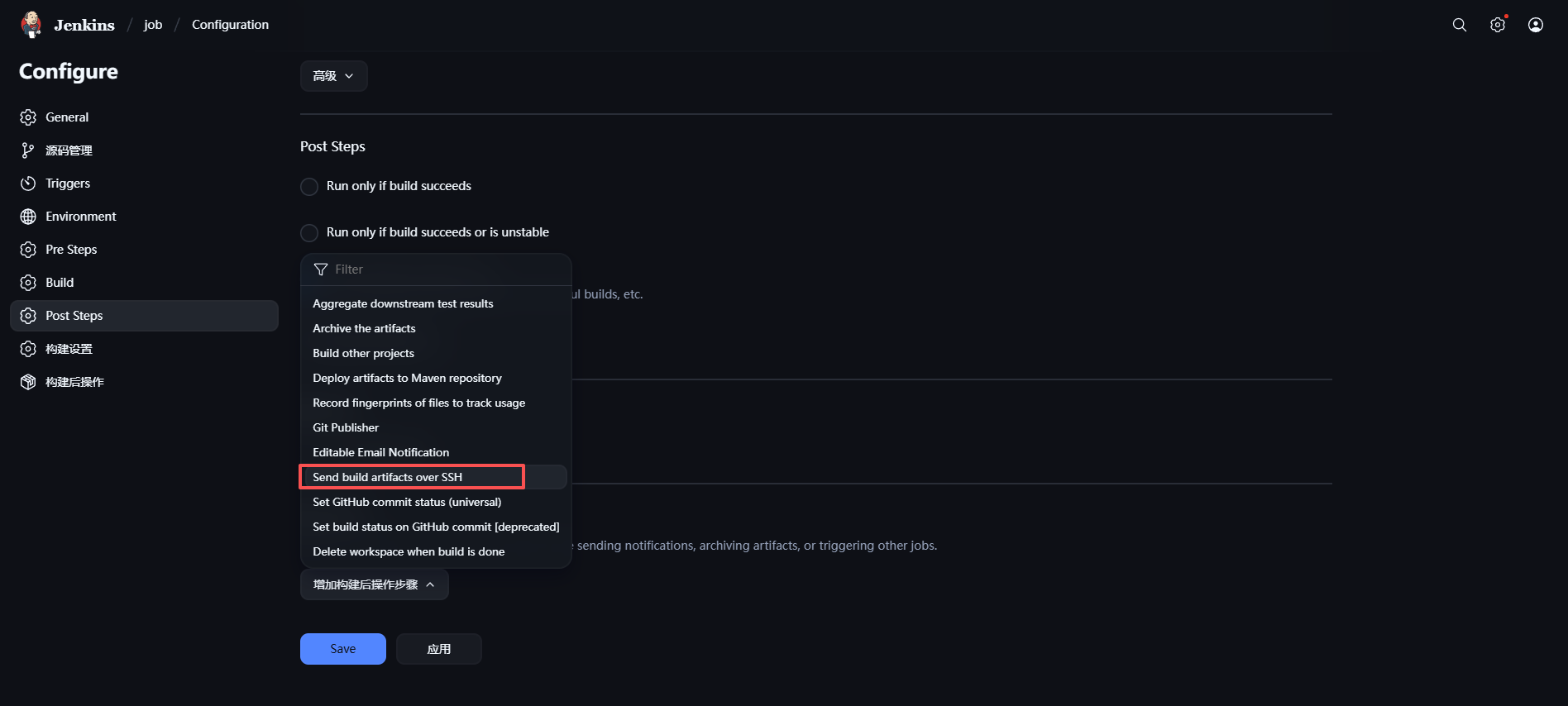The image size is (1568, 706).
Task: Open the user account icon
Action: [x=1536, y=25]
